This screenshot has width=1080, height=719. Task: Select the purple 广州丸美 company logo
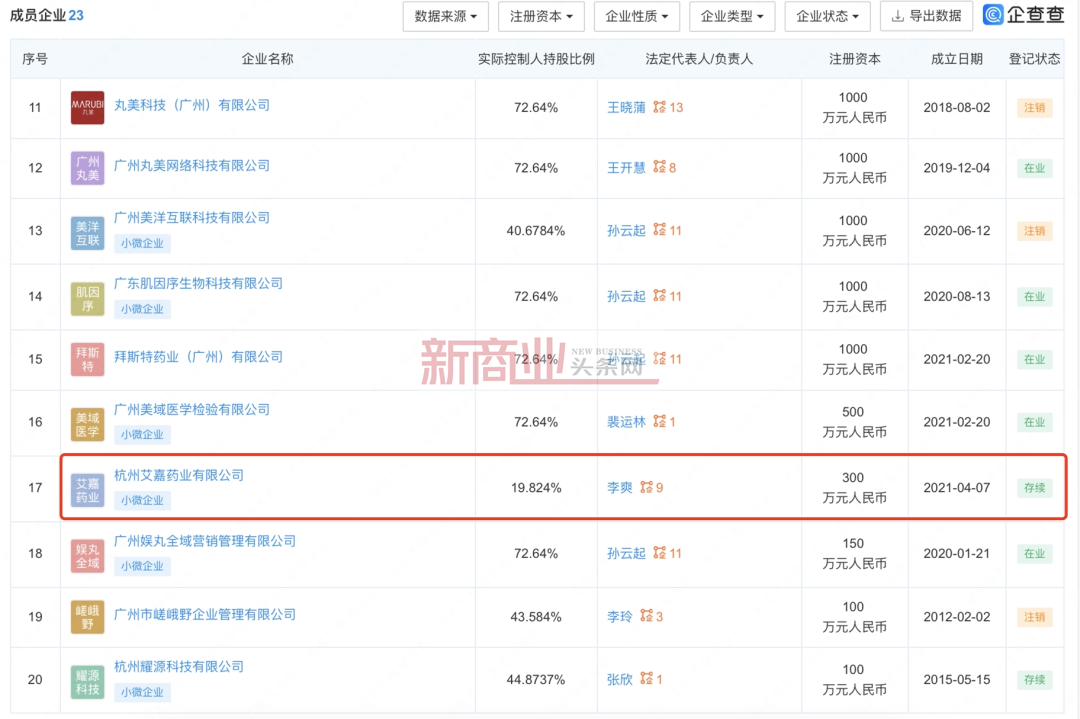(87, 168)
